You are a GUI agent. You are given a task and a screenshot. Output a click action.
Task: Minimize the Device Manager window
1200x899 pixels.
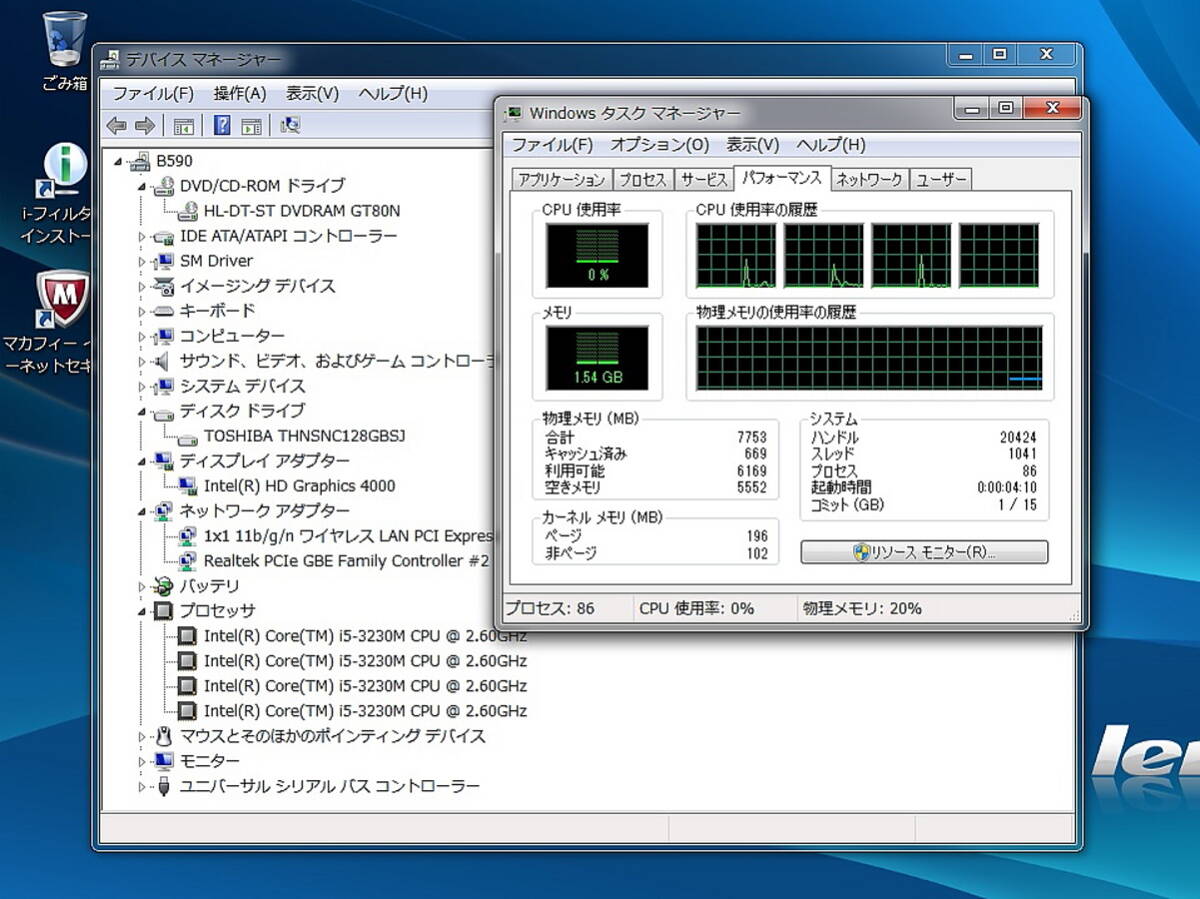(x=965, y=54)
